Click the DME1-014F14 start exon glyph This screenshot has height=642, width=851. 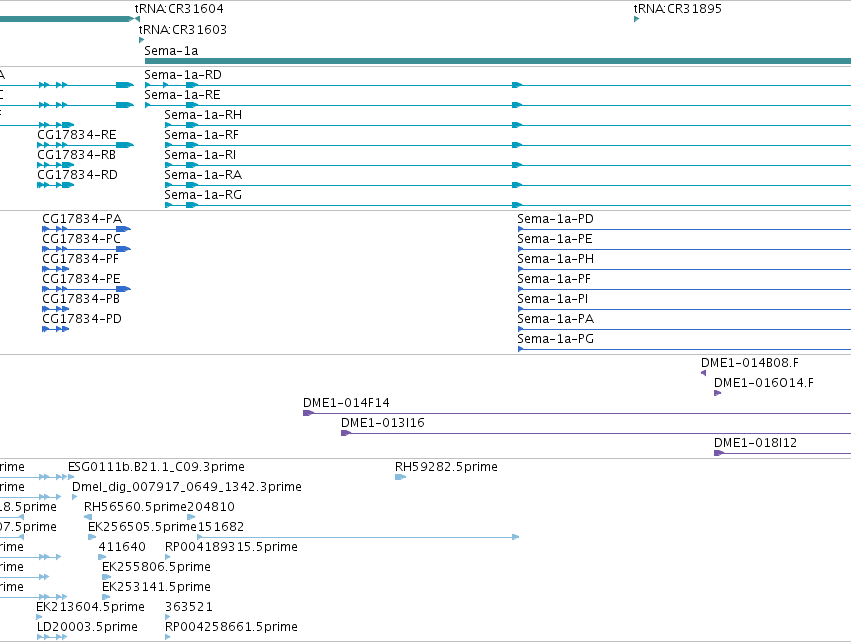pos(308,413)
